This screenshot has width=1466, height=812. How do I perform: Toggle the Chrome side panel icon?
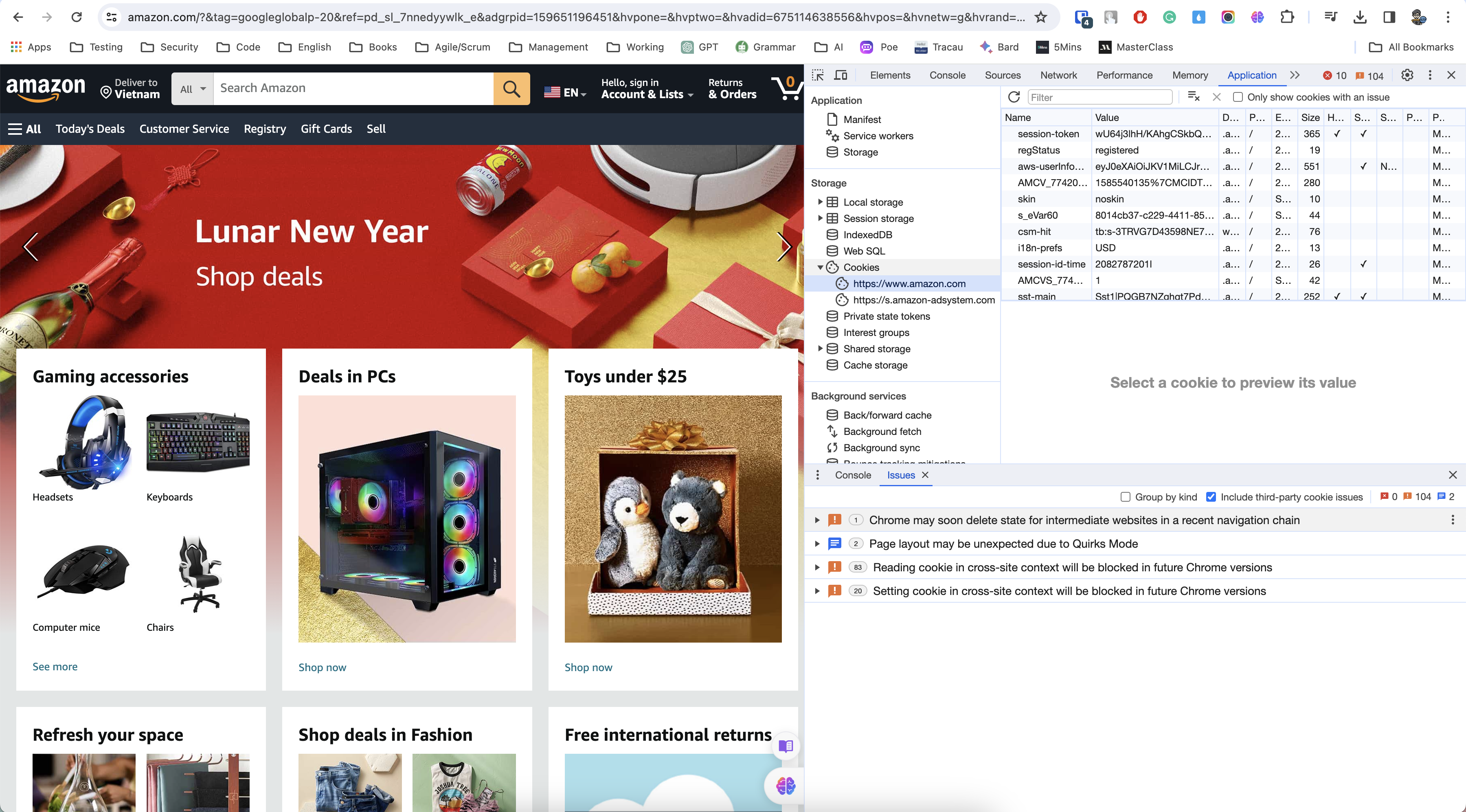(x=1389, y=17)
